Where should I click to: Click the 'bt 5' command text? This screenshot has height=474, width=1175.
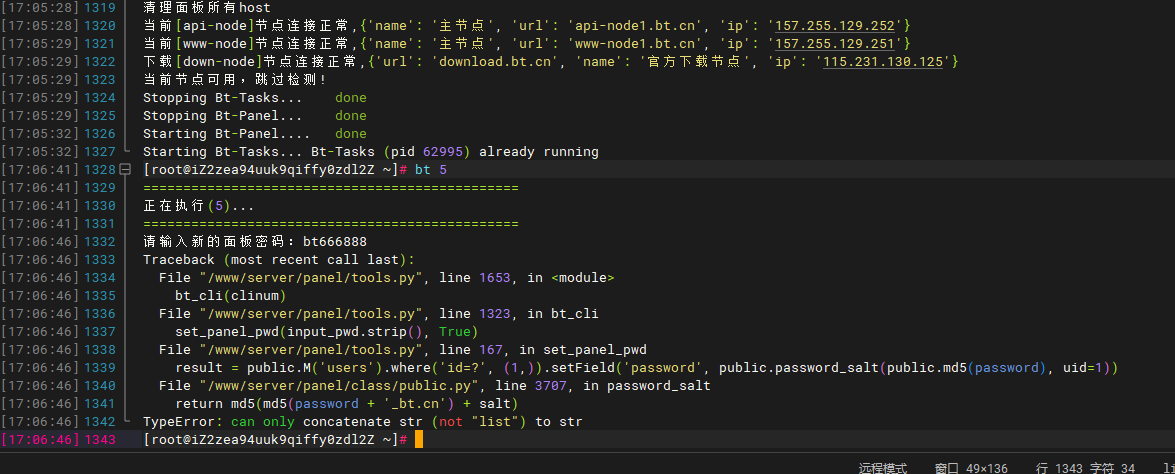pyautogui.click(x=431, y=170)
